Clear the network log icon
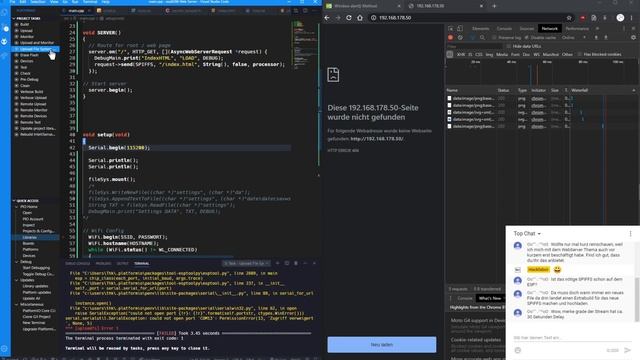The height and width of the screenshot is (360, 640). (x=460, y=38)
